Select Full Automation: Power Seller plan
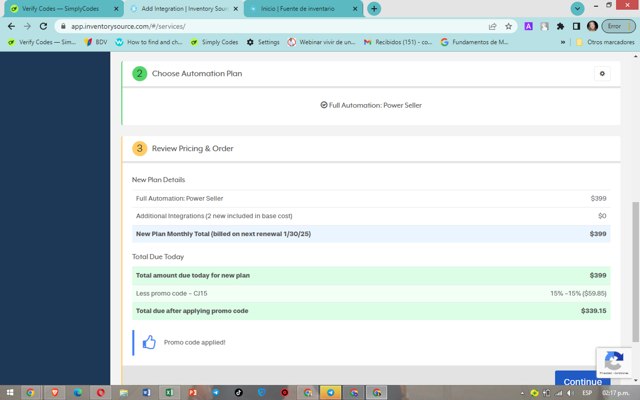 (371, 105)
